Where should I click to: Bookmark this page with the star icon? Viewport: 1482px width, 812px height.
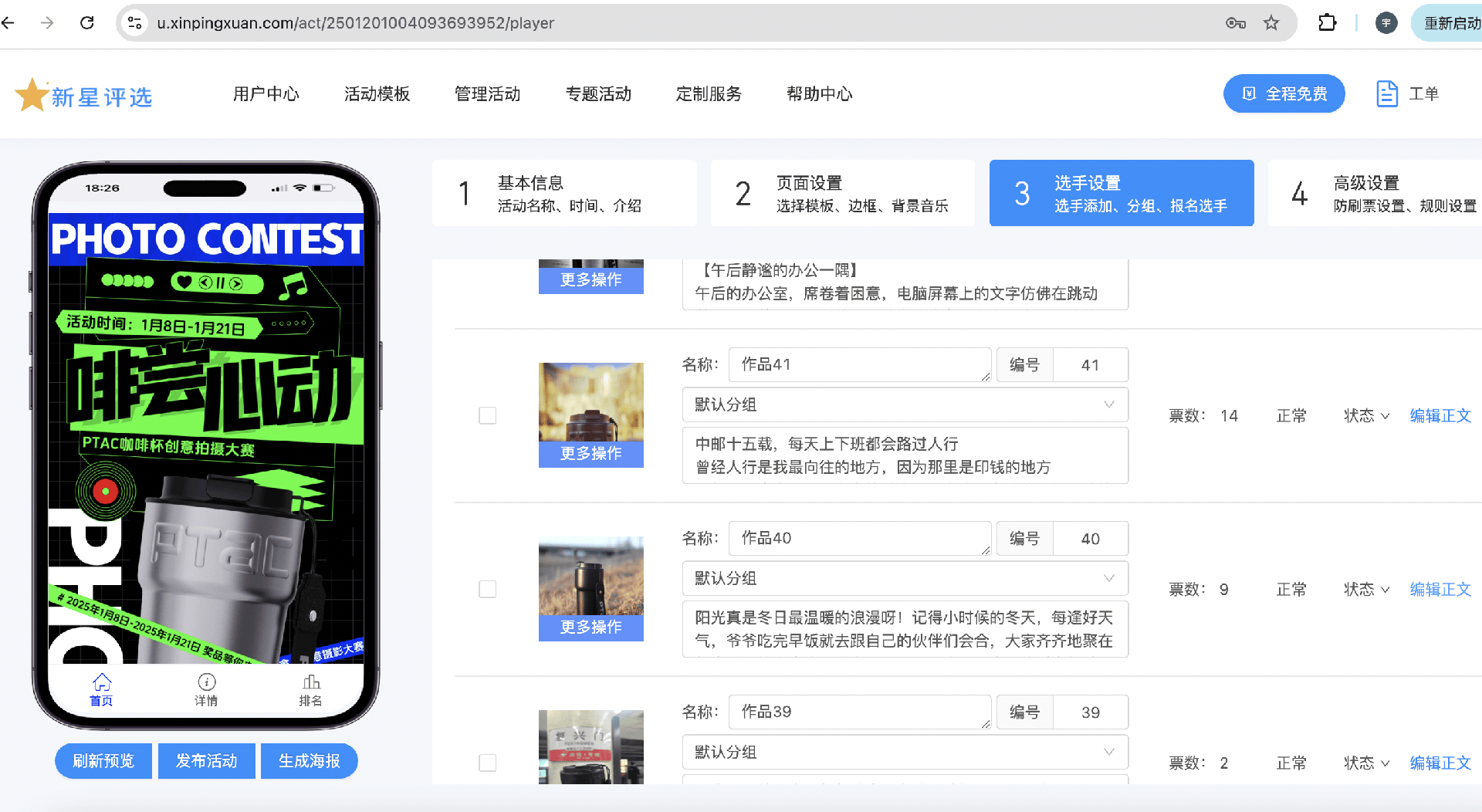coord(1271,23)
